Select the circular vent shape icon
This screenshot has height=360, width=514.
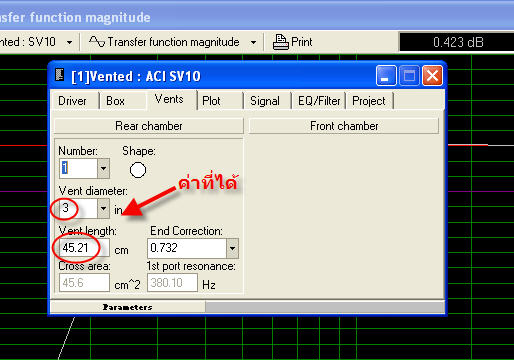(x=138, y=170)
